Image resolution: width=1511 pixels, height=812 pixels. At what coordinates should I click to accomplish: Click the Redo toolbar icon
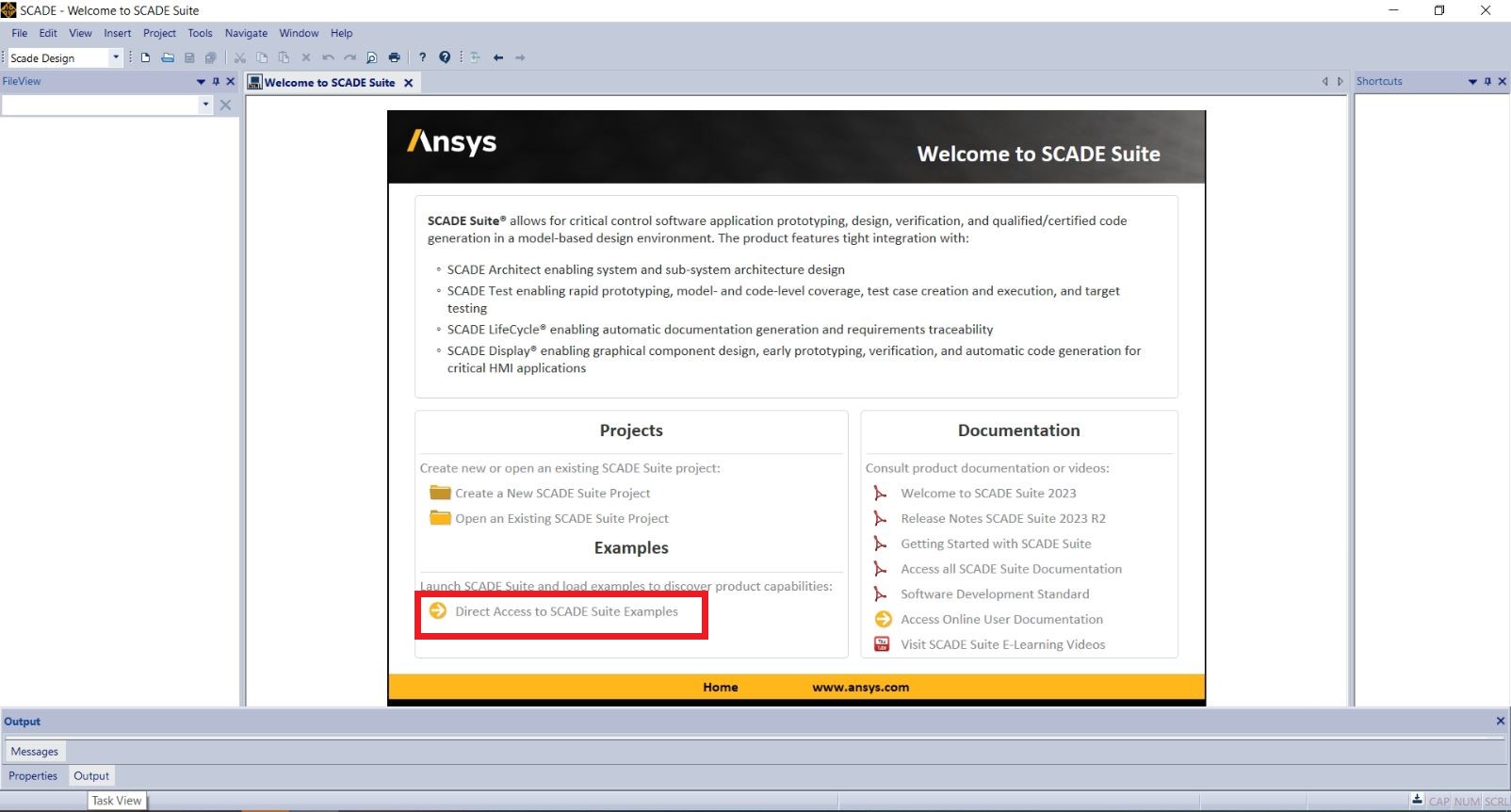pos(349,57)
